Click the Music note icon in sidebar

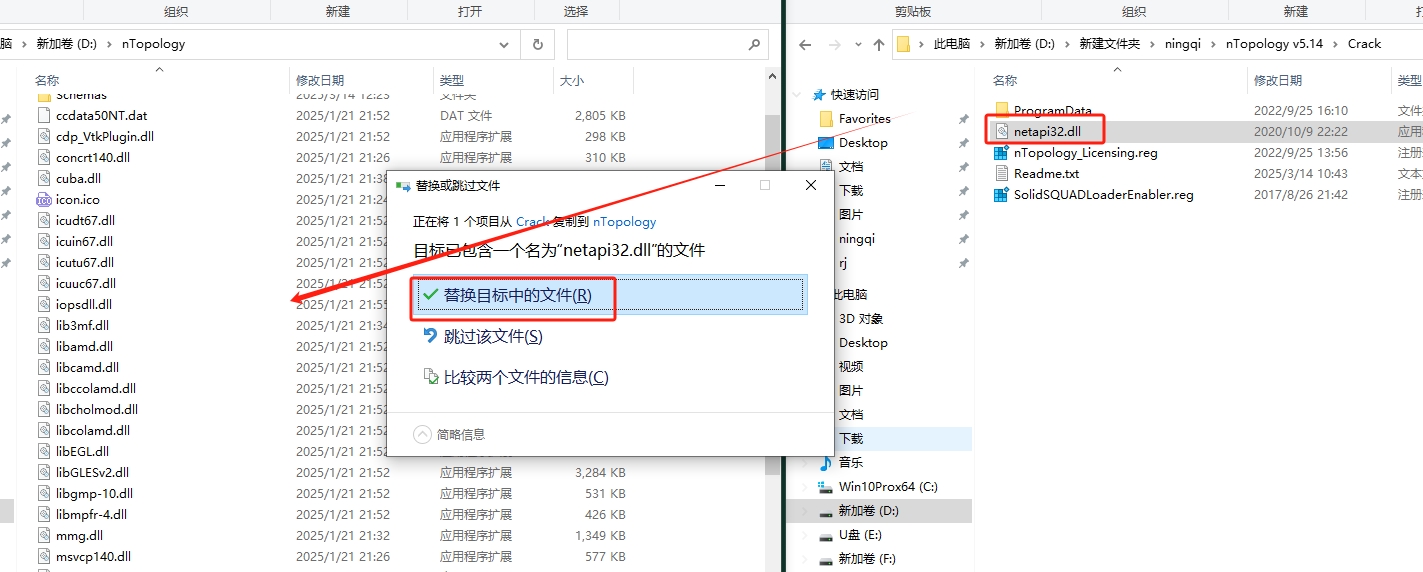(x=826, y=462)
